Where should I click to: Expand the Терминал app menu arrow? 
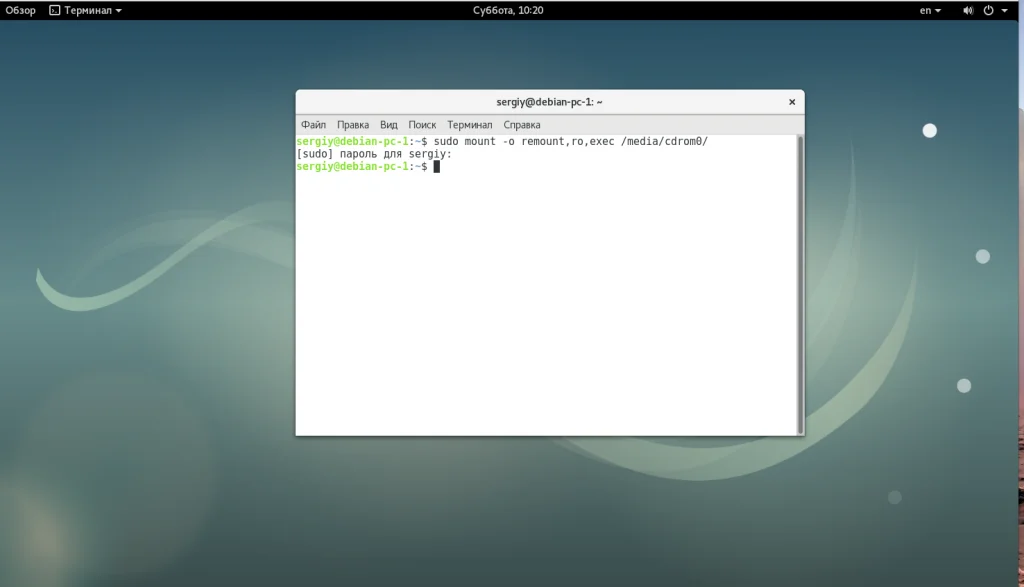tap(119, 11)
